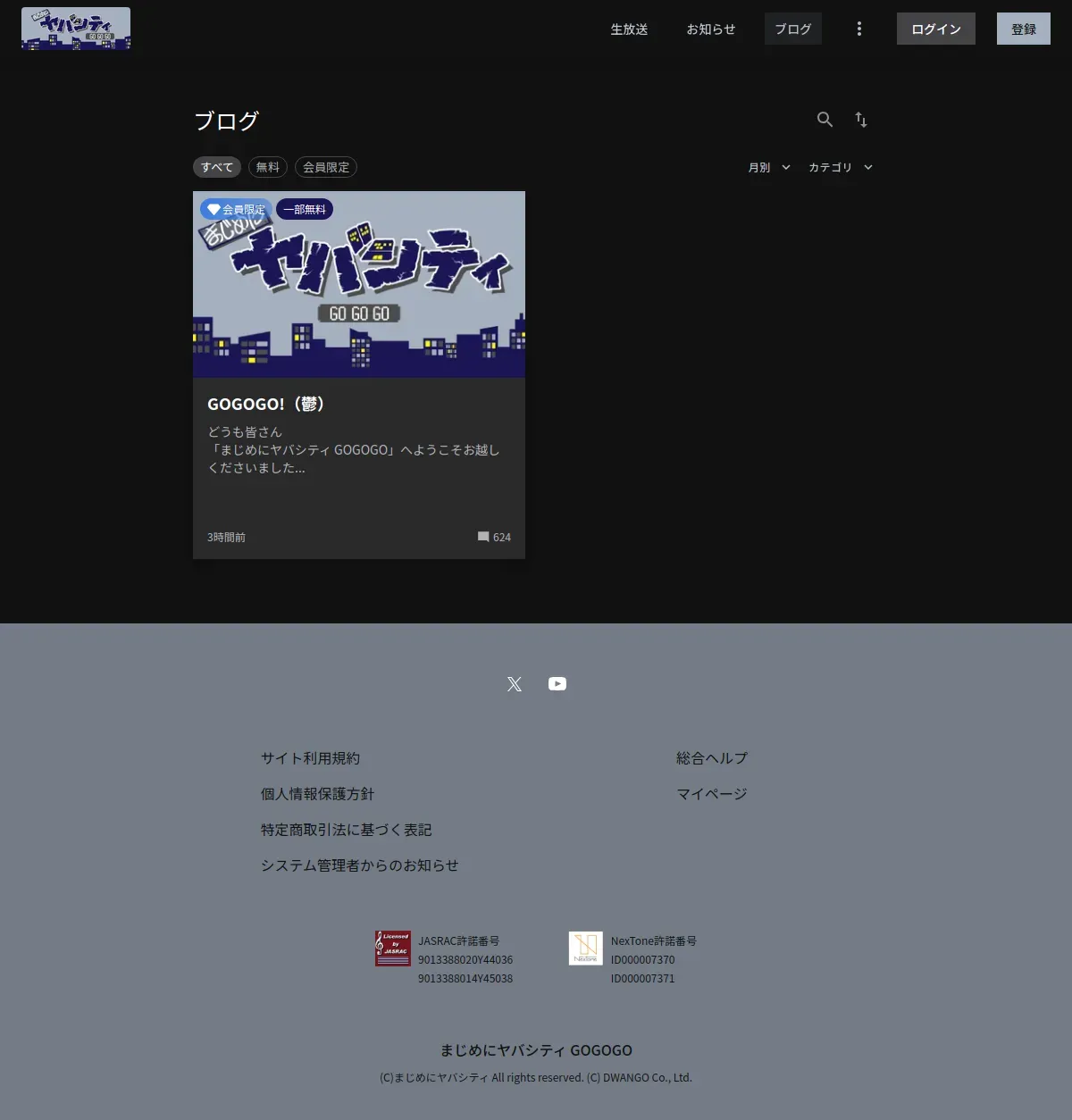Click the ログイン button
Screen dimensions: 1072x1120
point(936,29)
